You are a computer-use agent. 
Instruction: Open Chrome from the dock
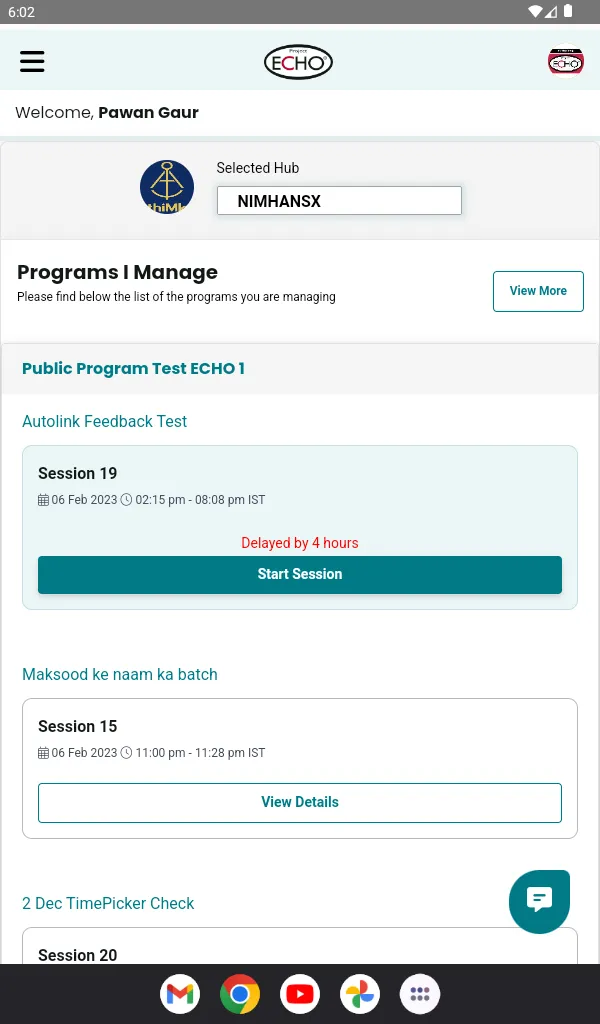240,994
